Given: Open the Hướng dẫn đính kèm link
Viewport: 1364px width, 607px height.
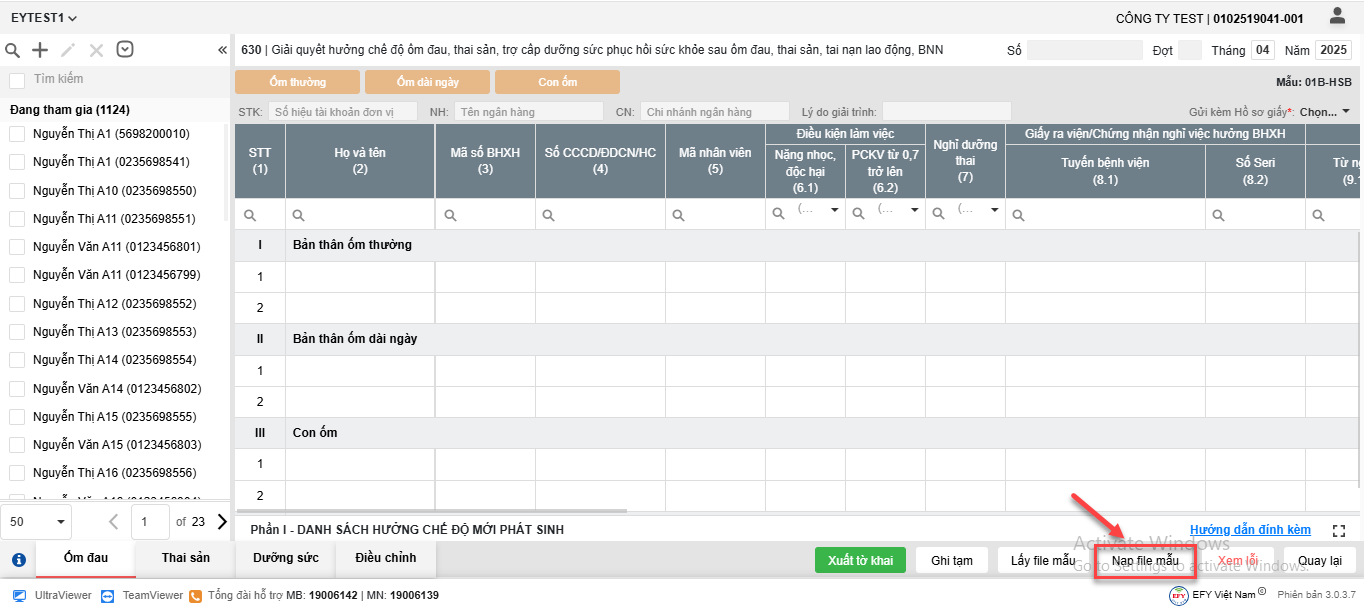Looking at the screenshot, I should (1250, 530).
